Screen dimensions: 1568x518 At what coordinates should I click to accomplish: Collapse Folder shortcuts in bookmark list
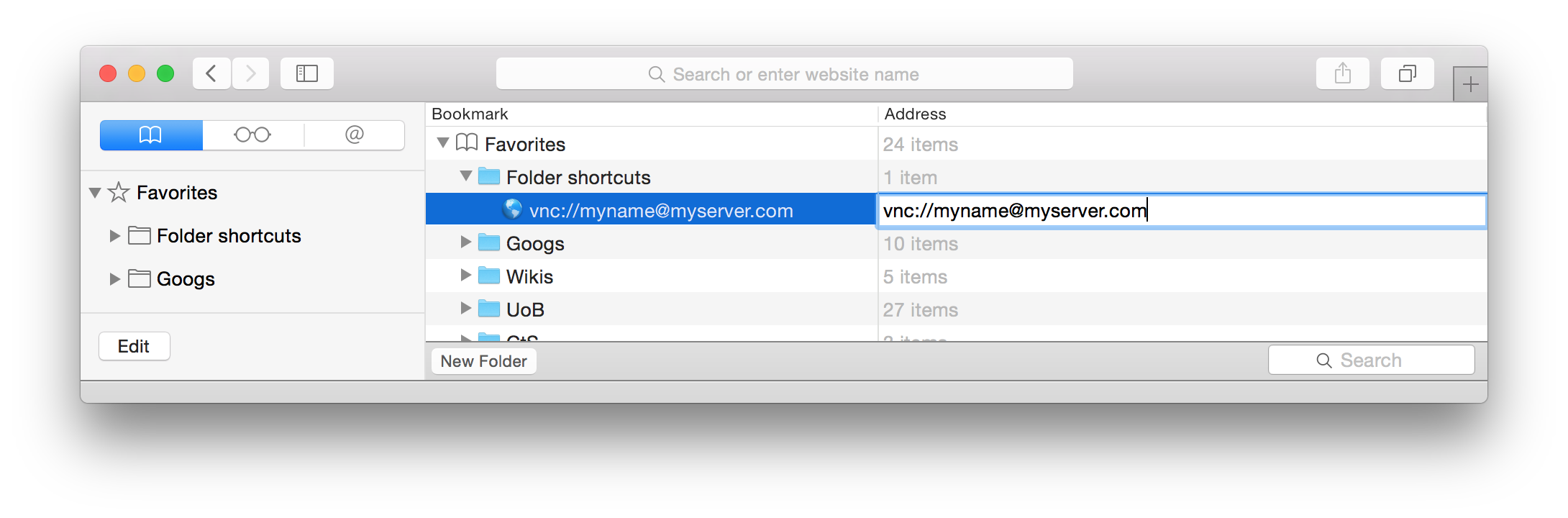pyautogui.click(x=466, y=176)
